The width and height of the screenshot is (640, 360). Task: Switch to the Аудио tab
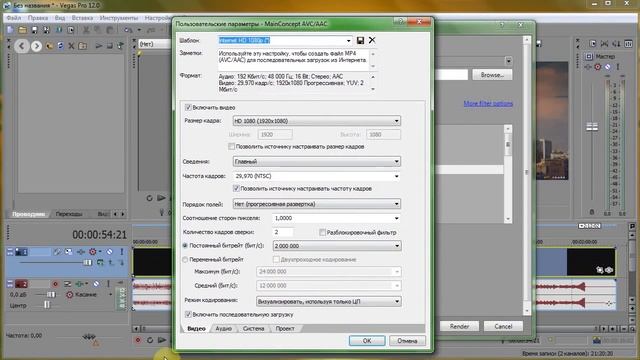click(223, 329)
